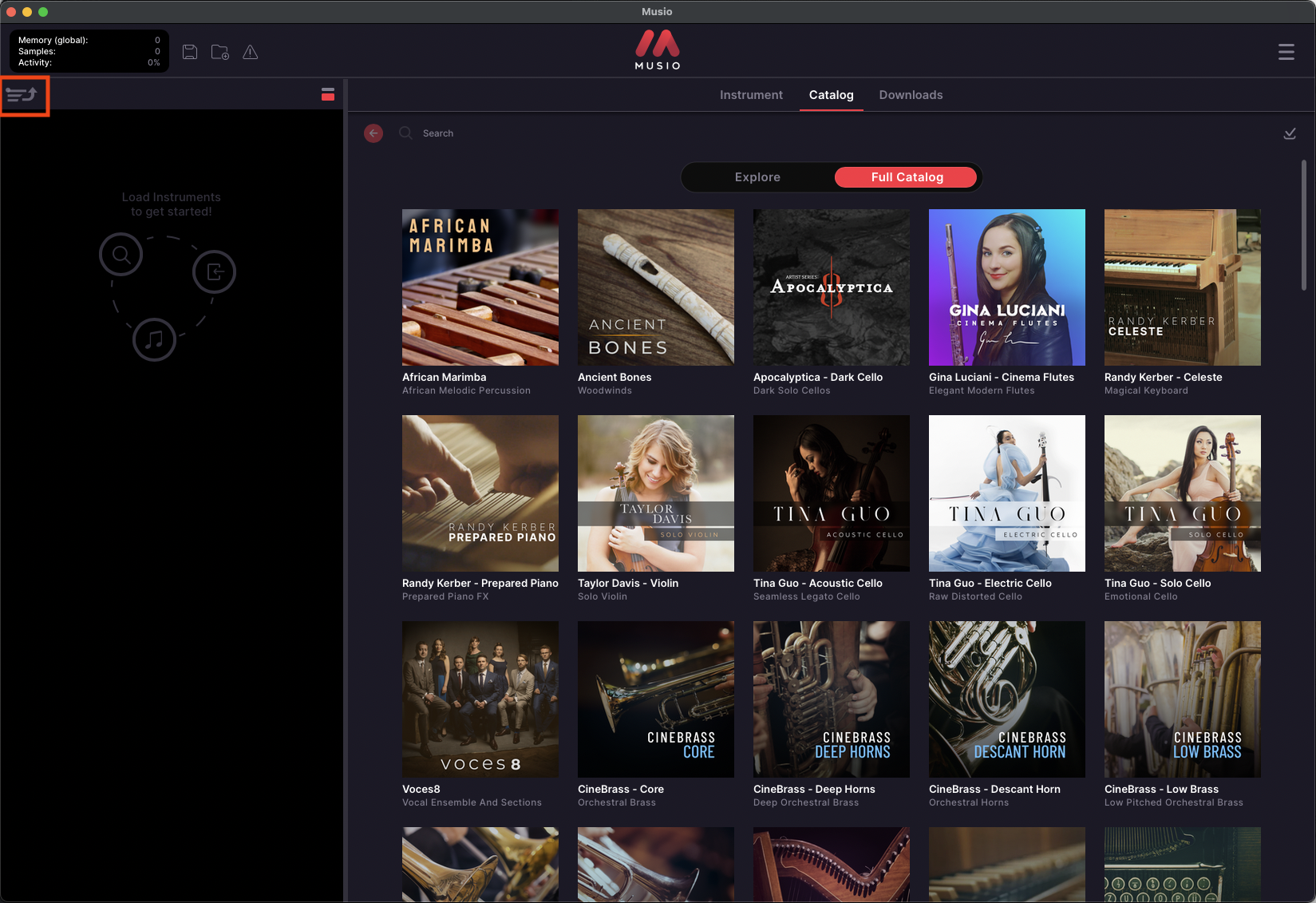Click 'CineBrass - Core' title text
The height and width of the screenshot is (903, 1316).
[621, 789]
